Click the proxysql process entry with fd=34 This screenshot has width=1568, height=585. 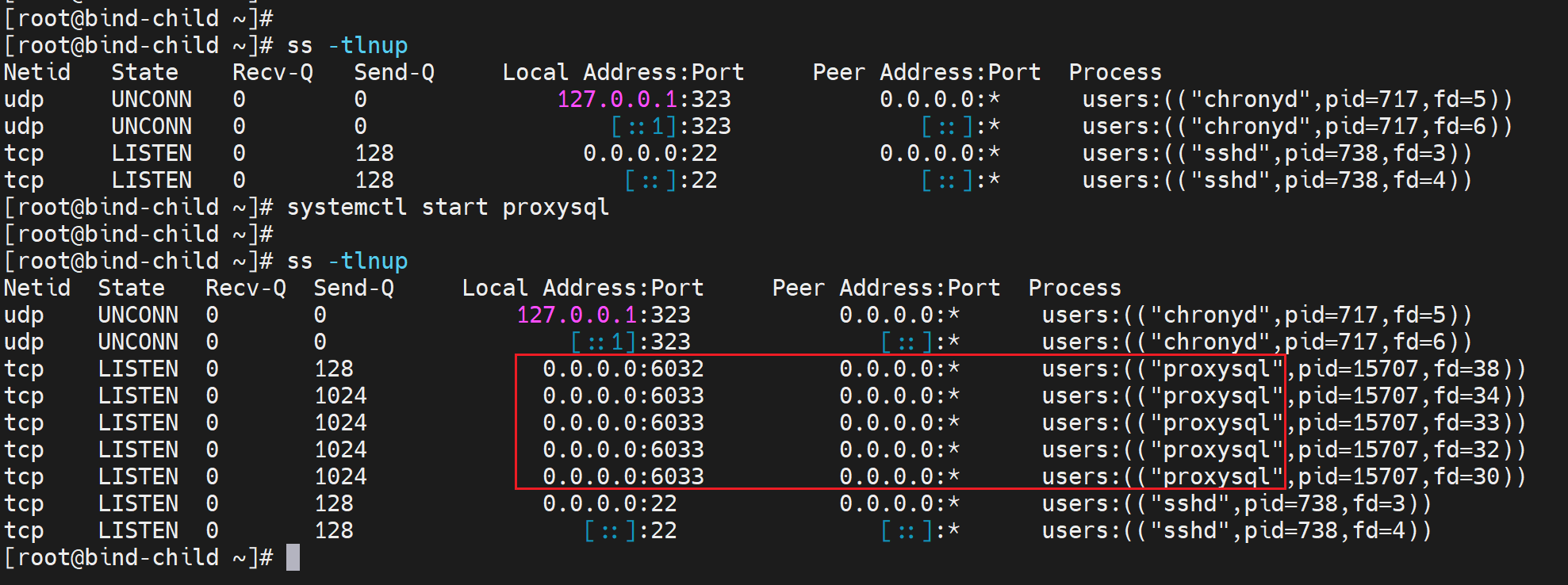[1282, 396]
